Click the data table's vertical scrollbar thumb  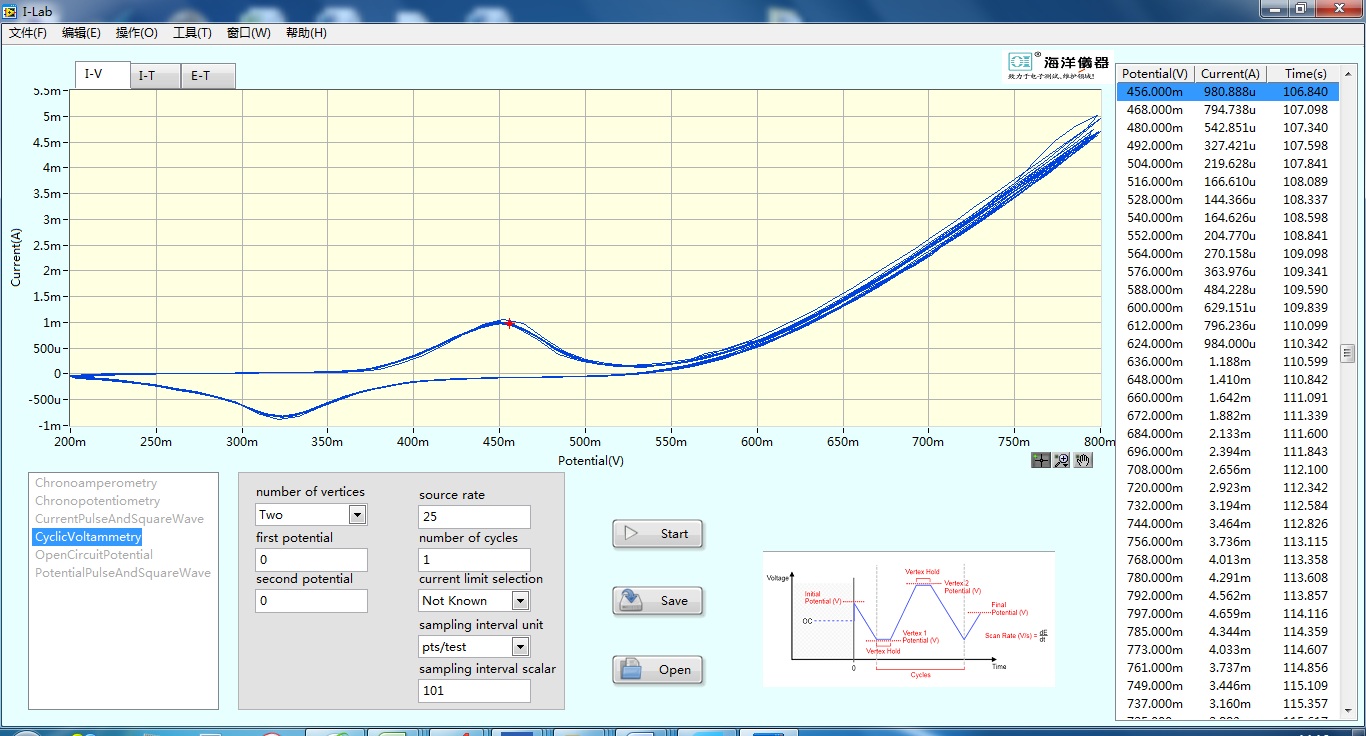coord(1347,353)
